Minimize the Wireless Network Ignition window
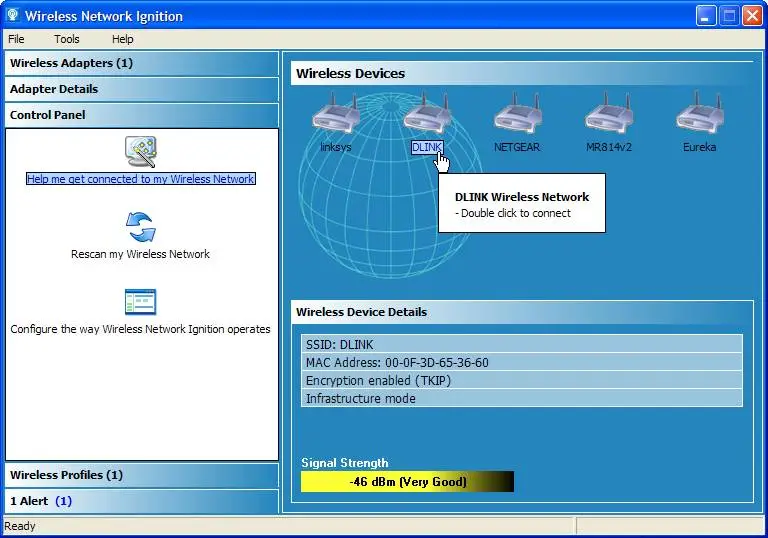 [x=706, y=16]
